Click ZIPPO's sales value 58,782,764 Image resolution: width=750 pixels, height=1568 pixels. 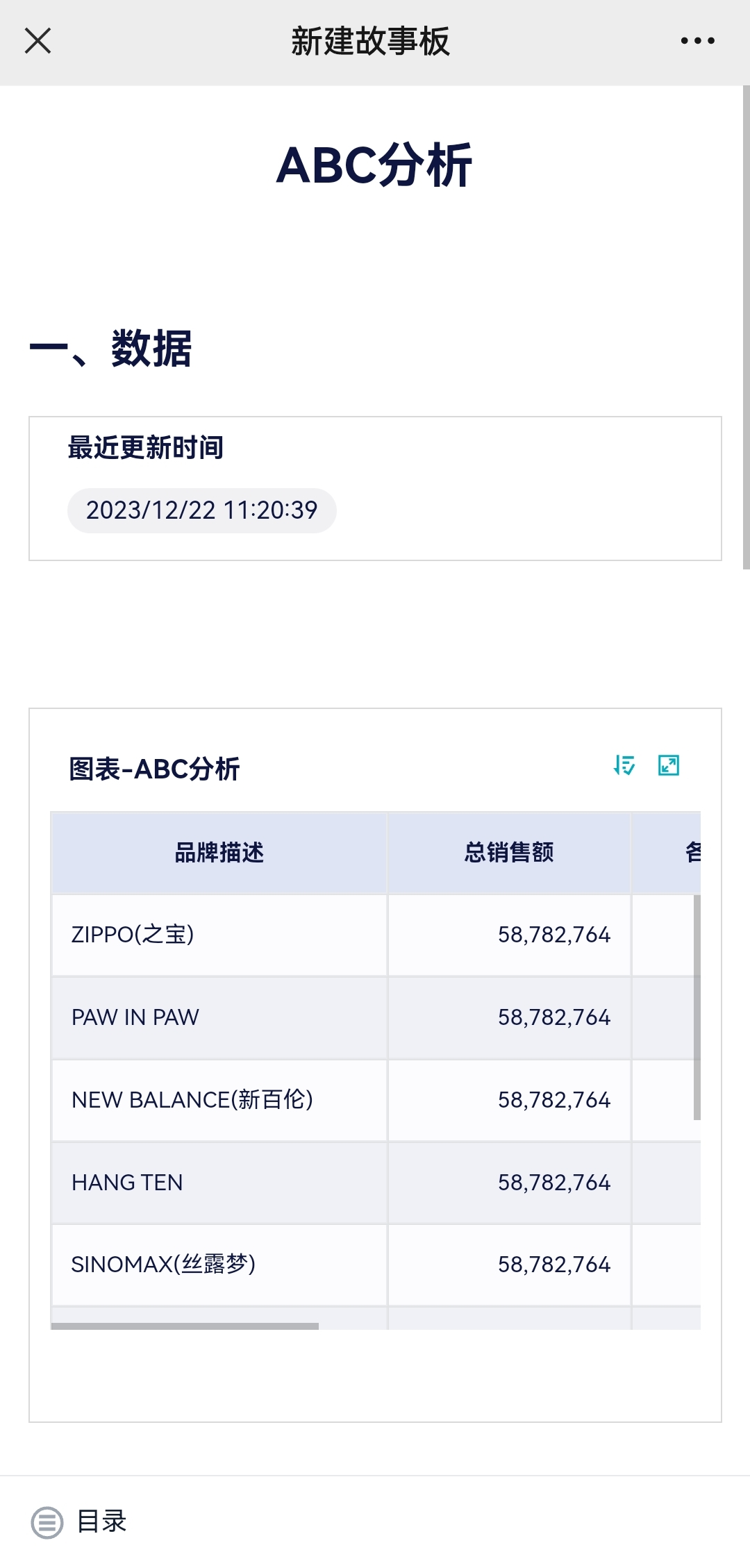(553, 935)
